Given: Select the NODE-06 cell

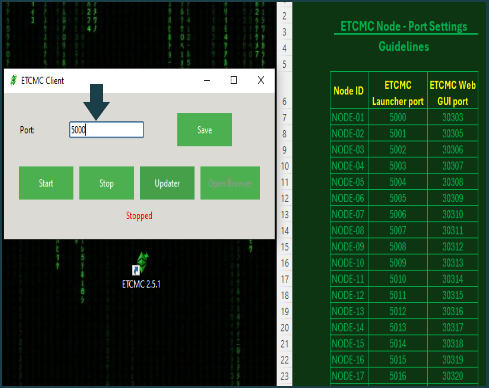Looking at the screenshot, I should (349, 198).
